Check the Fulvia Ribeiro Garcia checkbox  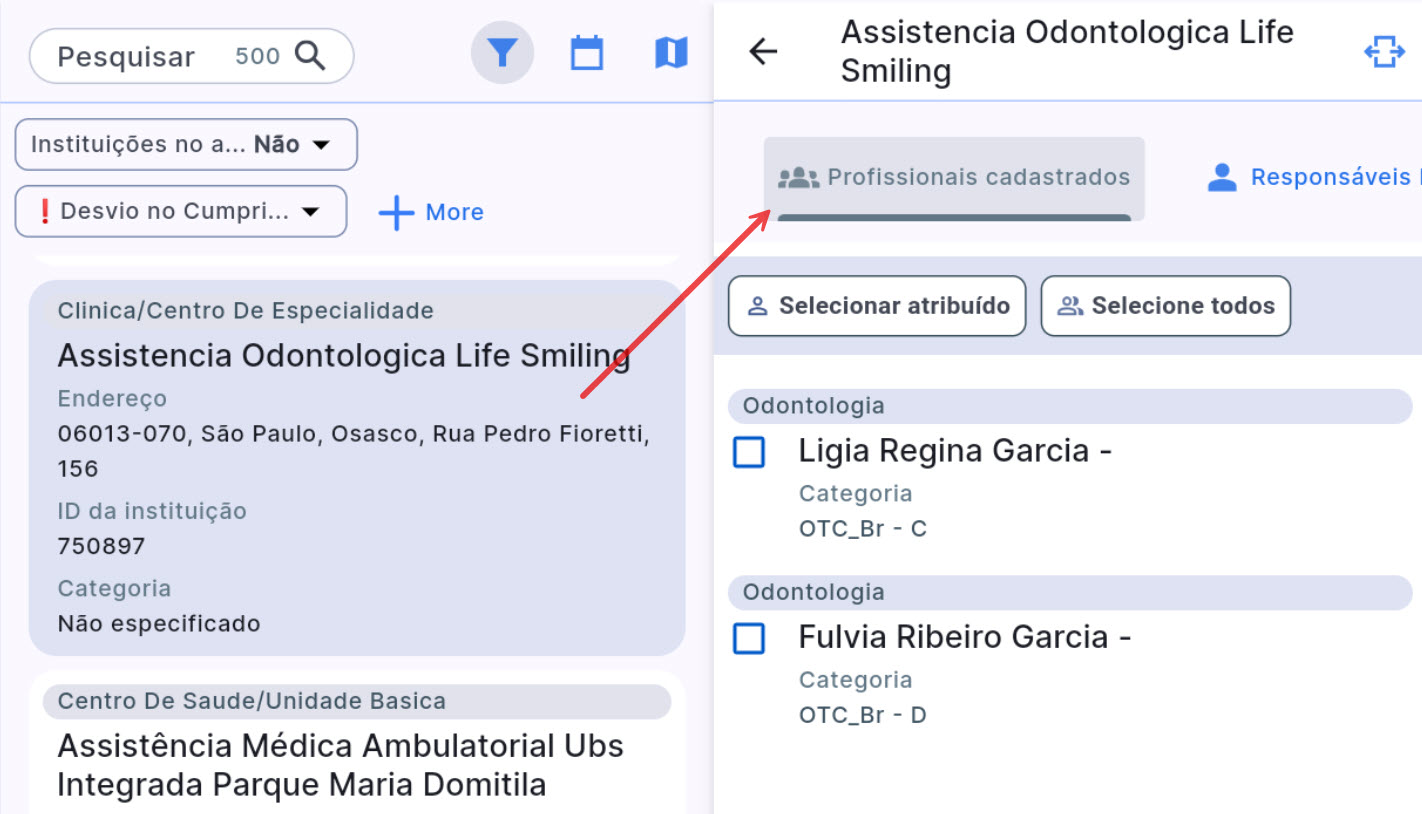click(749, 638)
